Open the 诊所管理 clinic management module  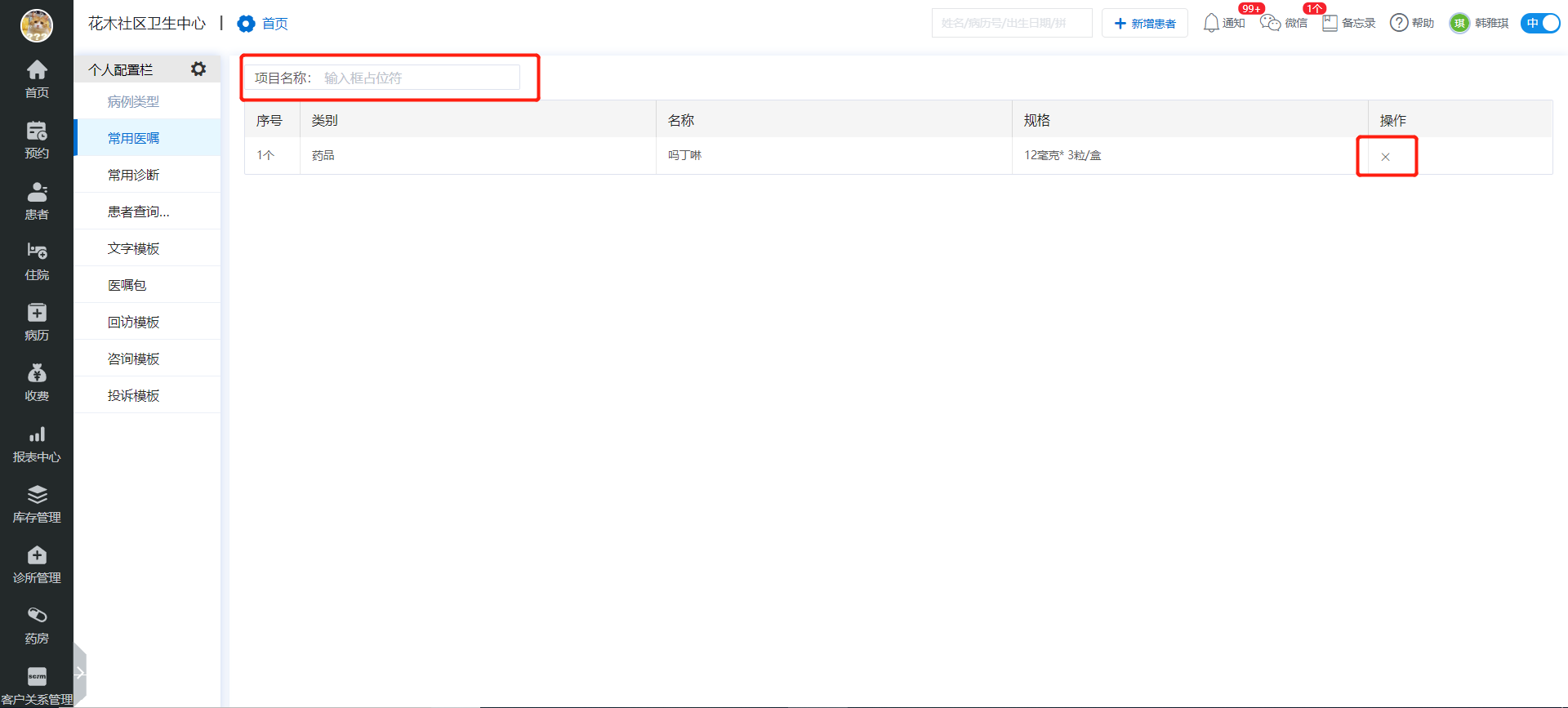pos(37,565)
